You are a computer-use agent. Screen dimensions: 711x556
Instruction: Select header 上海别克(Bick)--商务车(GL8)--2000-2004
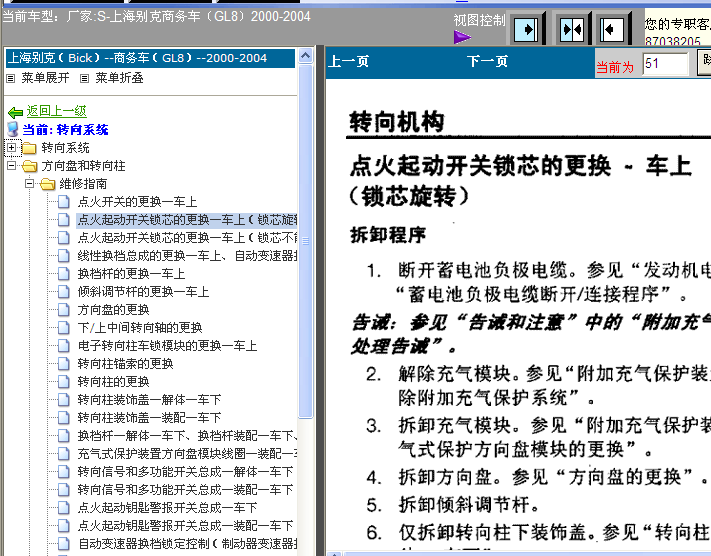coord(150,59)
